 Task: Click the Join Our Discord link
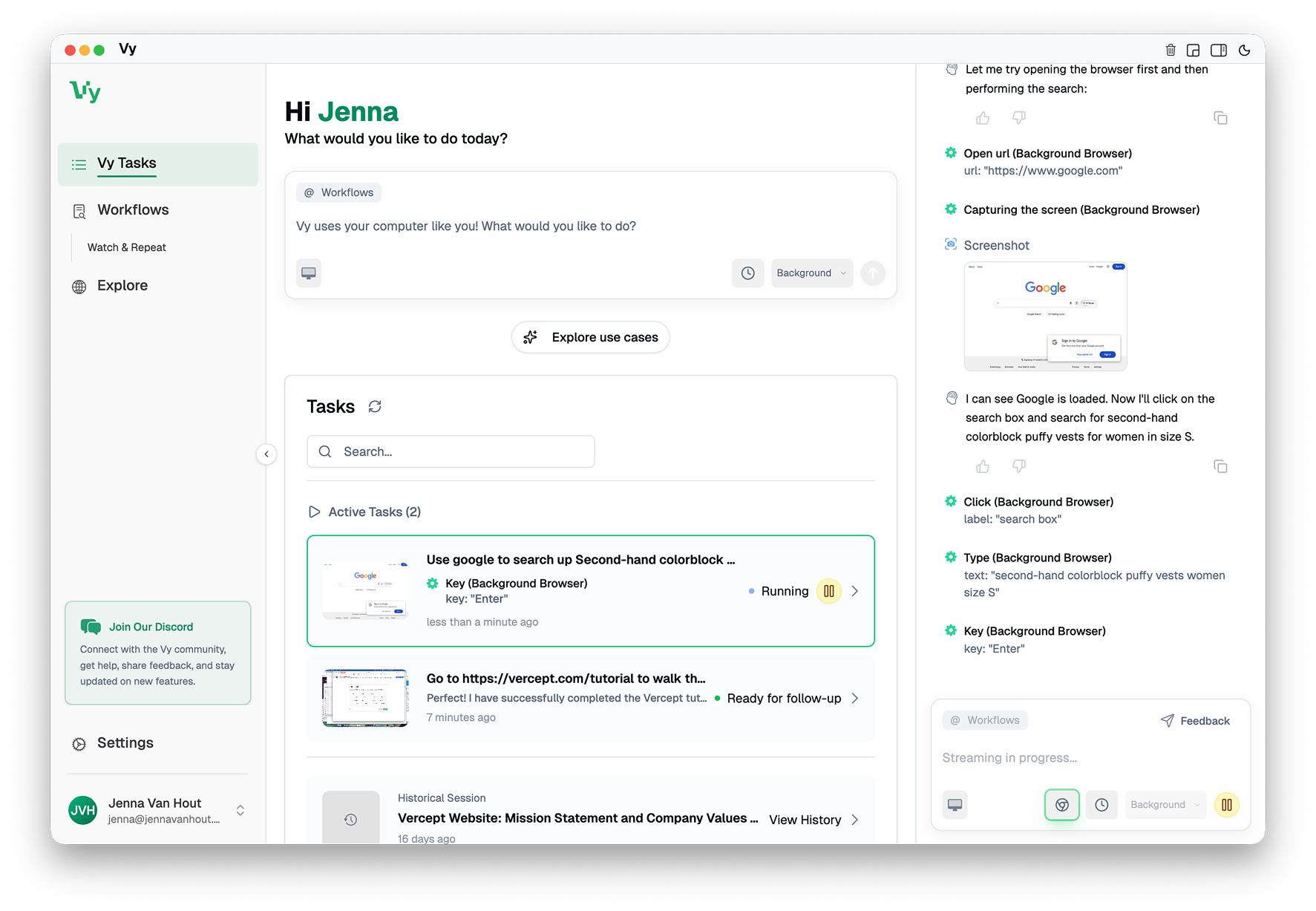click(151, 627)
